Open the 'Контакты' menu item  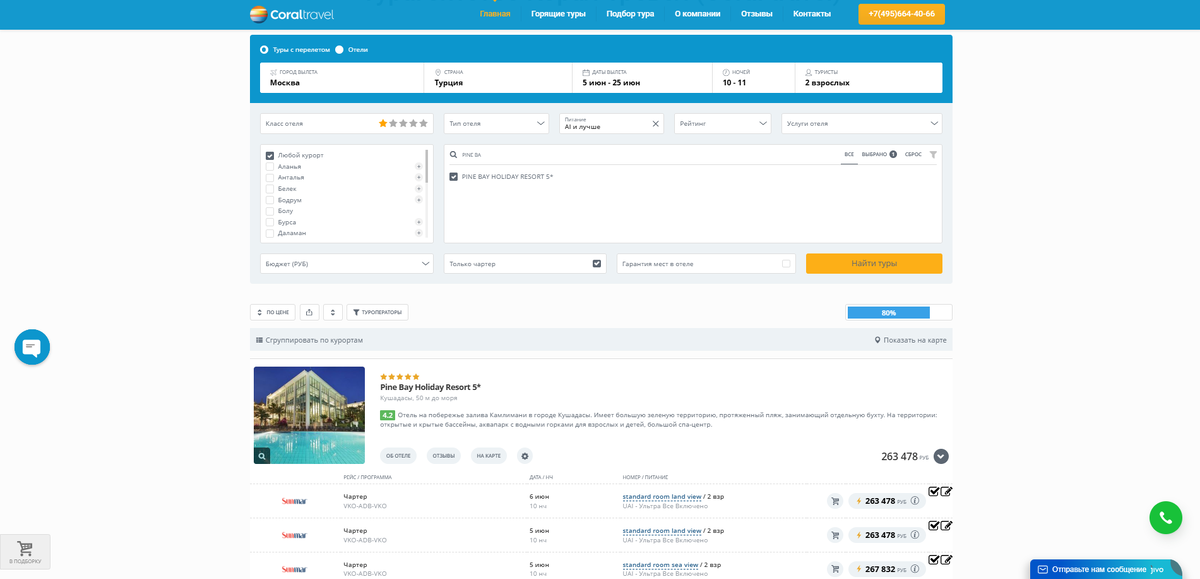pyautogui.click(x=812, y=14)
